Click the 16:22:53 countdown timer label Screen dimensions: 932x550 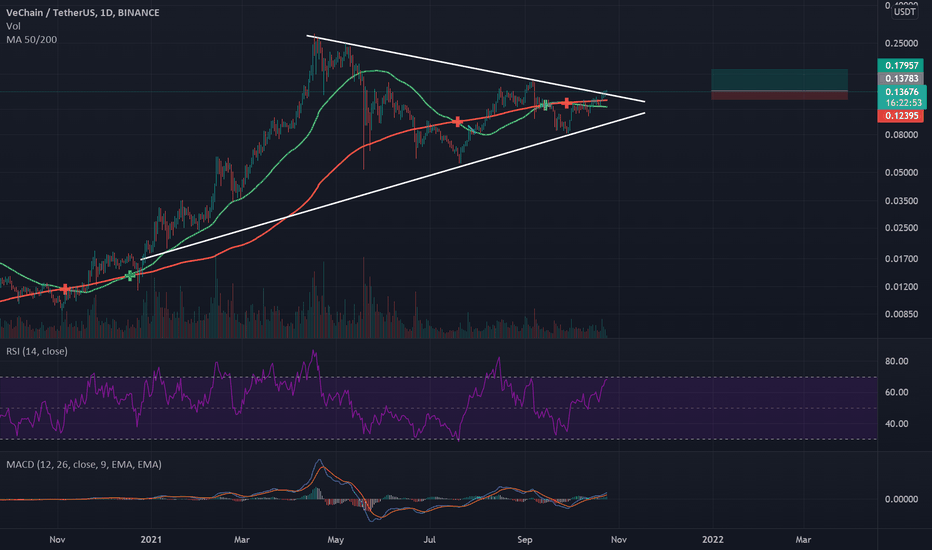pyautogui.click(x=903, y=103)
